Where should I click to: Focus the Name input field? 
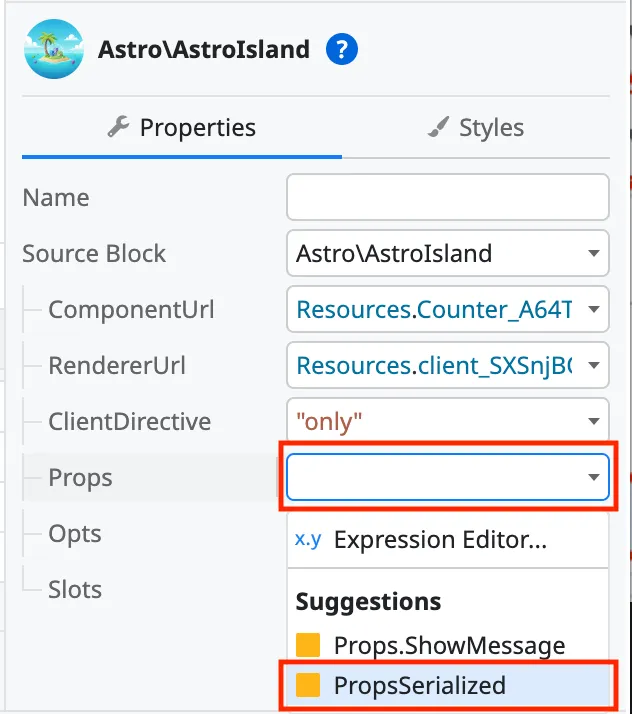[x=447, y=198]
